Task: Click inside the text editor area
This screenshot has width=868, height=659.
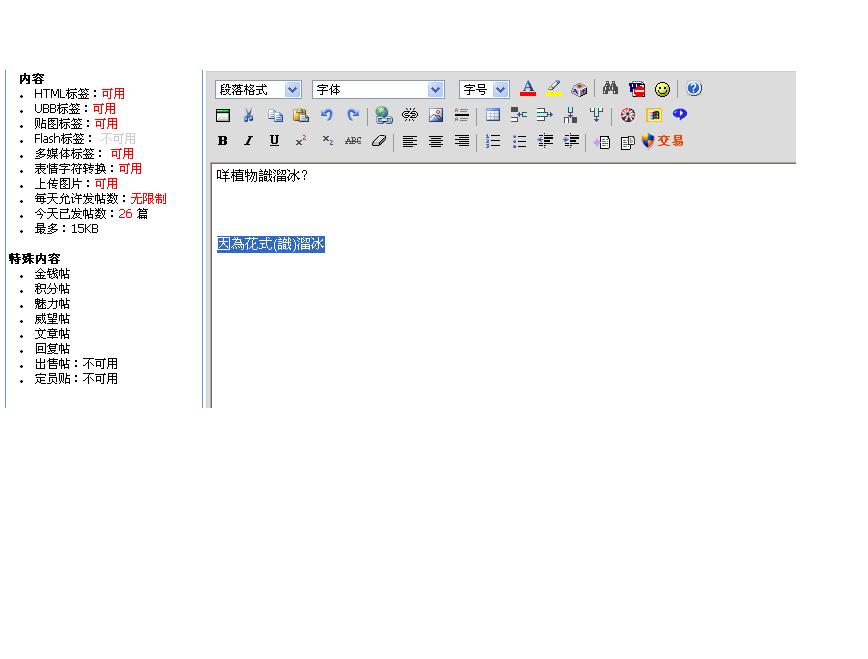Action: point(500,320)
